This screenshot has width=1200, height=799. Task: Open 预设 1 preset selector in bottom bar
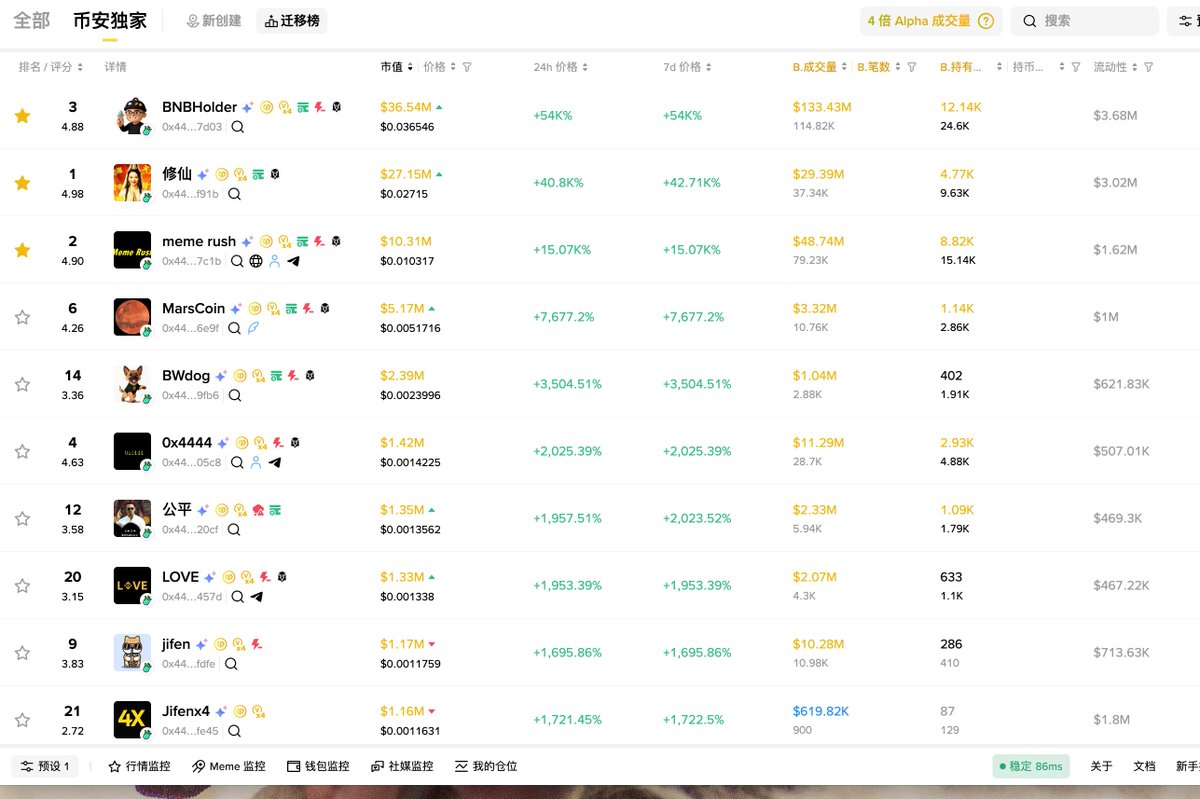(45, 766)
